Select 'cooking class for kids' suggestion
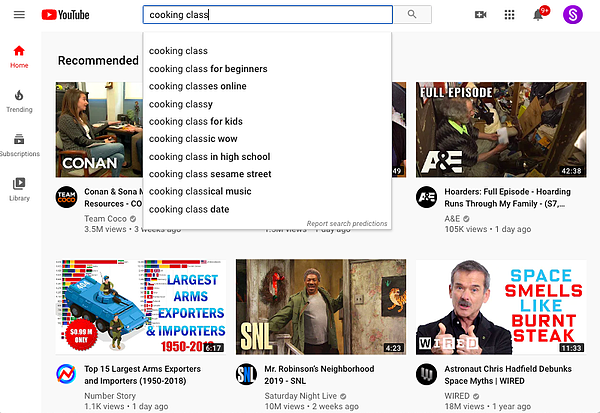This screenshot has width=600, height=413. tap(196, 121)
